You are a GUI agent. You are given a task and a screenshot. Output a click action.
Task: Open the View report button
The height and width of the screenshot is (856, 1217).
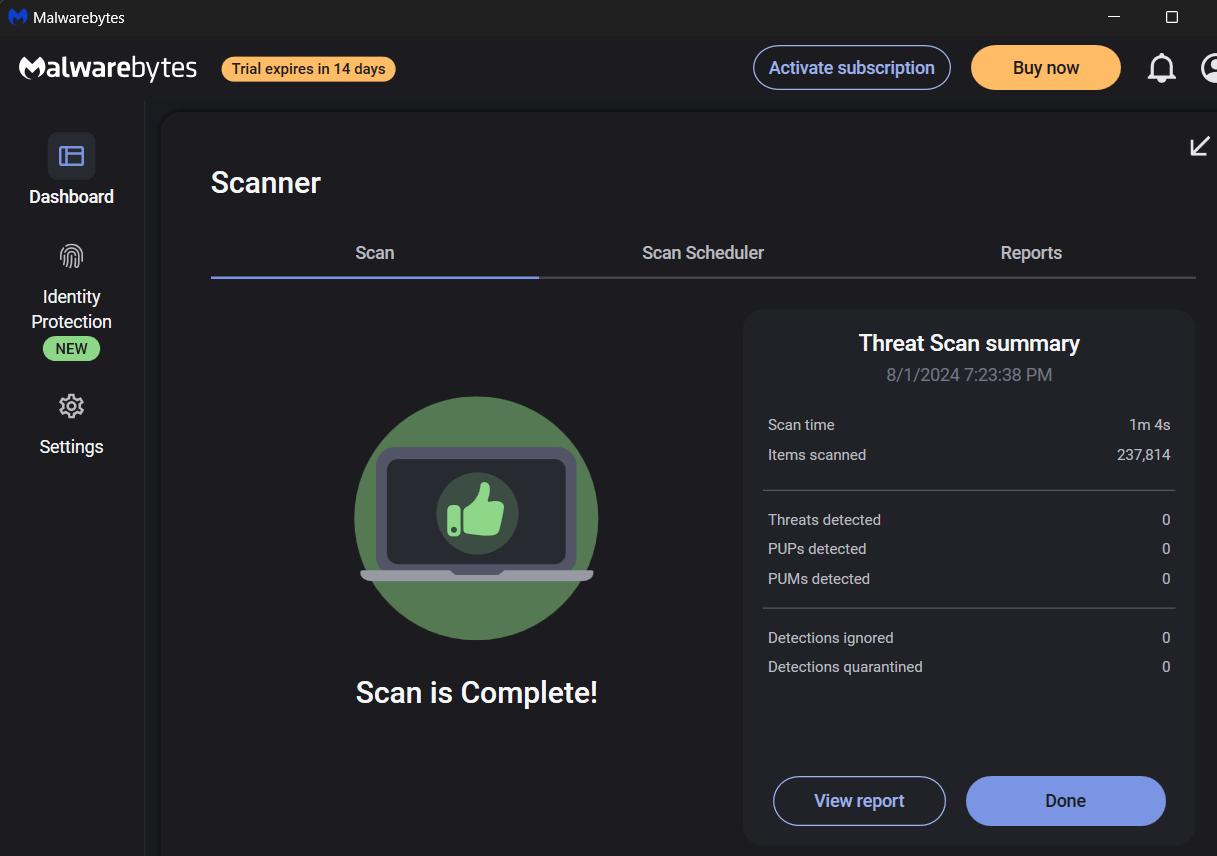click(x=859, y=801)
